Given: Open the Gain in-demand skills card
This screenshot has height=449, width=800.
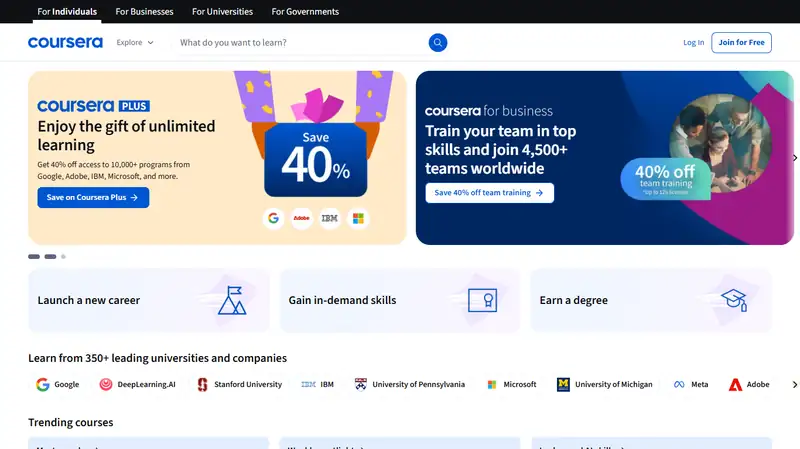Looking at the screenshot, I should click(x=399, y=301).
